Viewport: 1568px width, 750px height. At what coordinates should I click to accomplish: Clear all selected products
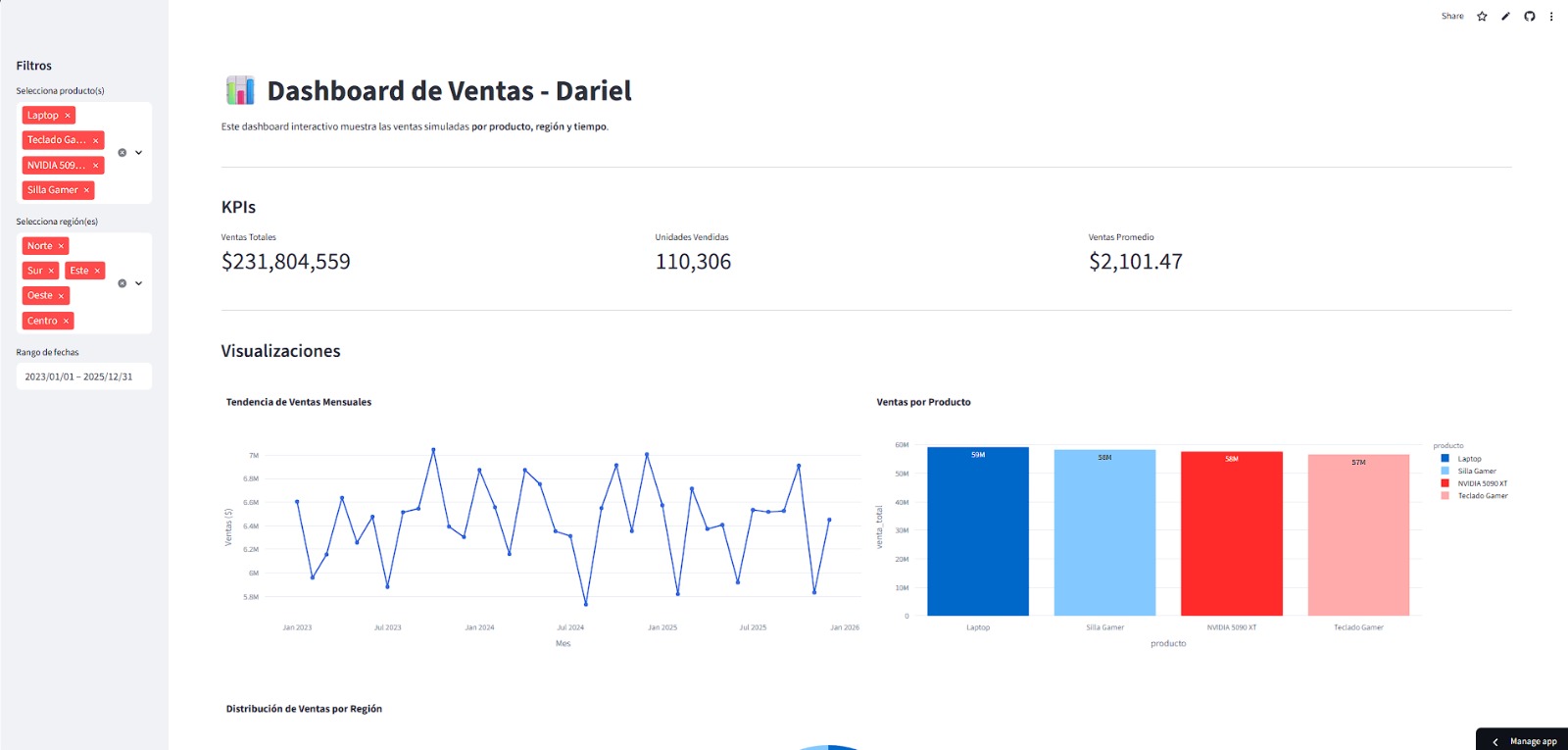pyautogui.click(x=122, y=153)
